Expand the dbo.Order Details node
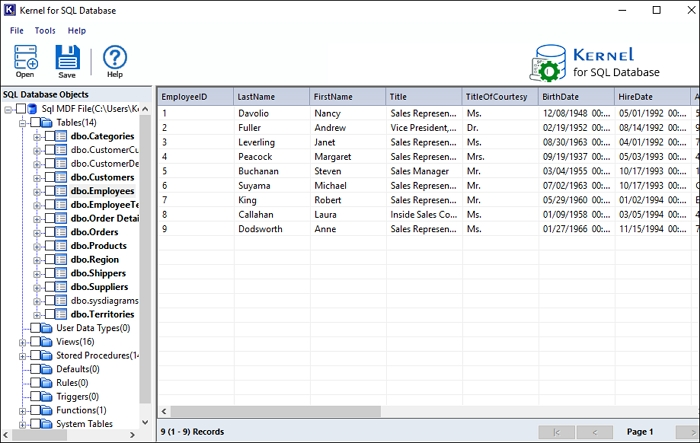Screen dimensions: 700x443 (37, 219)
